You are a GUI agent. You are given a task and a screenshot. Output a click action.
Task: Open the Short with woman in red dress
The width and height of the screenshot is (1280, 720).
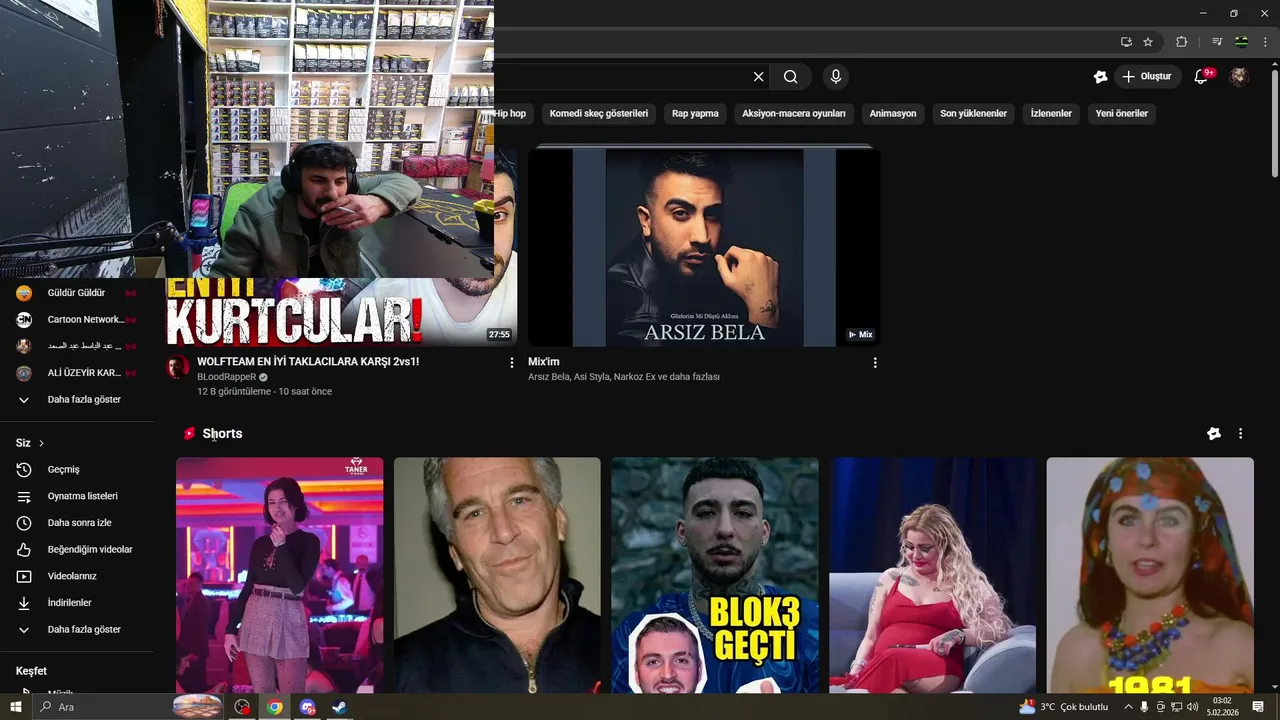click(x=932, y=575)
